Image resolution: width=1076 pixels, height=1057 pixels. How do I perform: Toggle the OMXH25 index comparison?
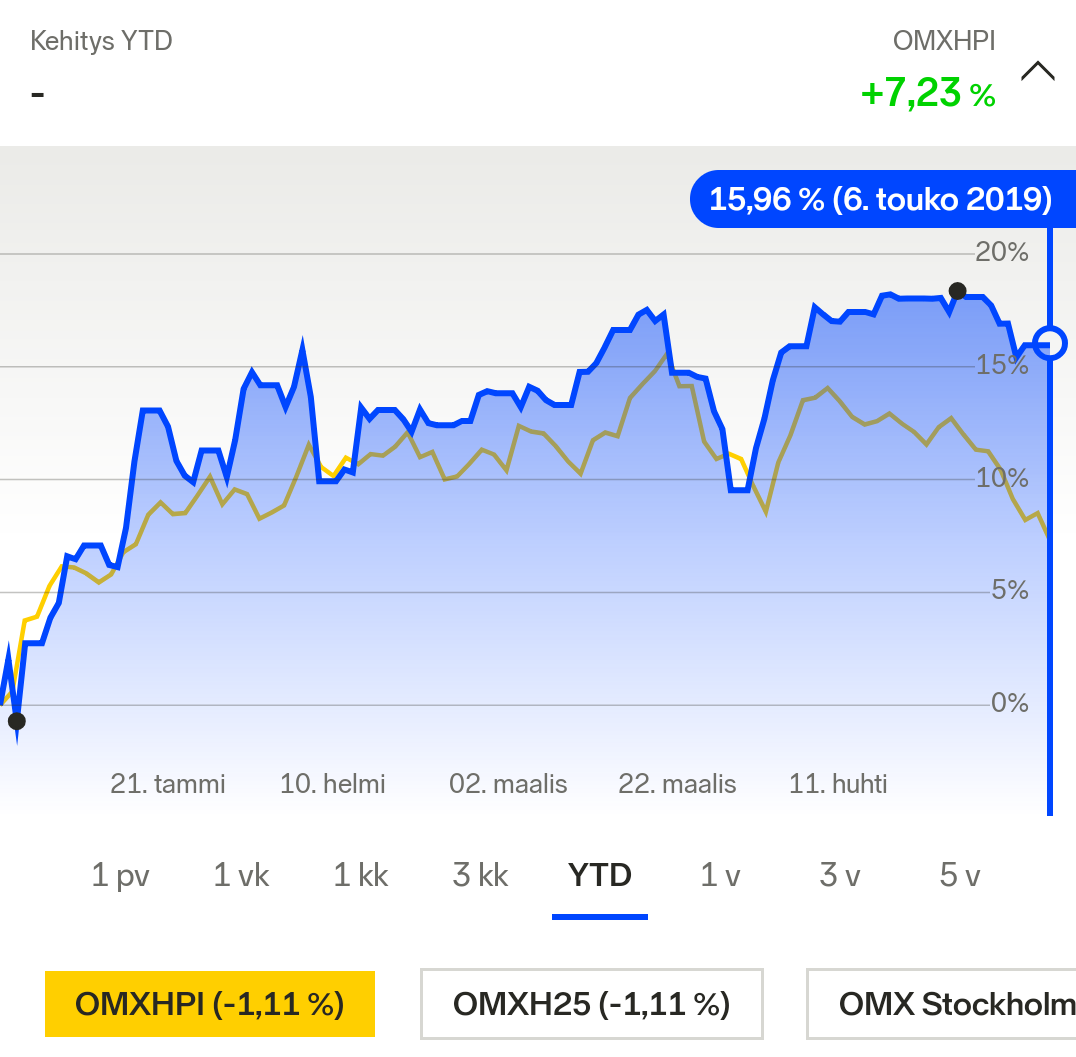(591, 1003)
